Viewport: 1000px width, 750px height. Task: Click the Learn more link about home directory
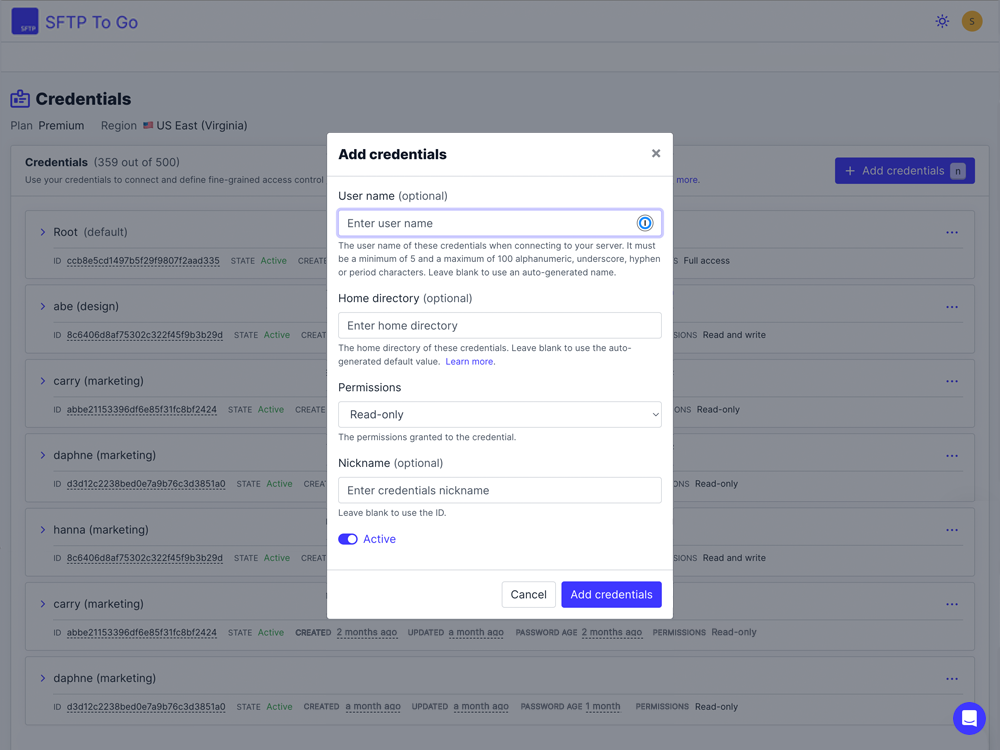click(x=469, y=361)
